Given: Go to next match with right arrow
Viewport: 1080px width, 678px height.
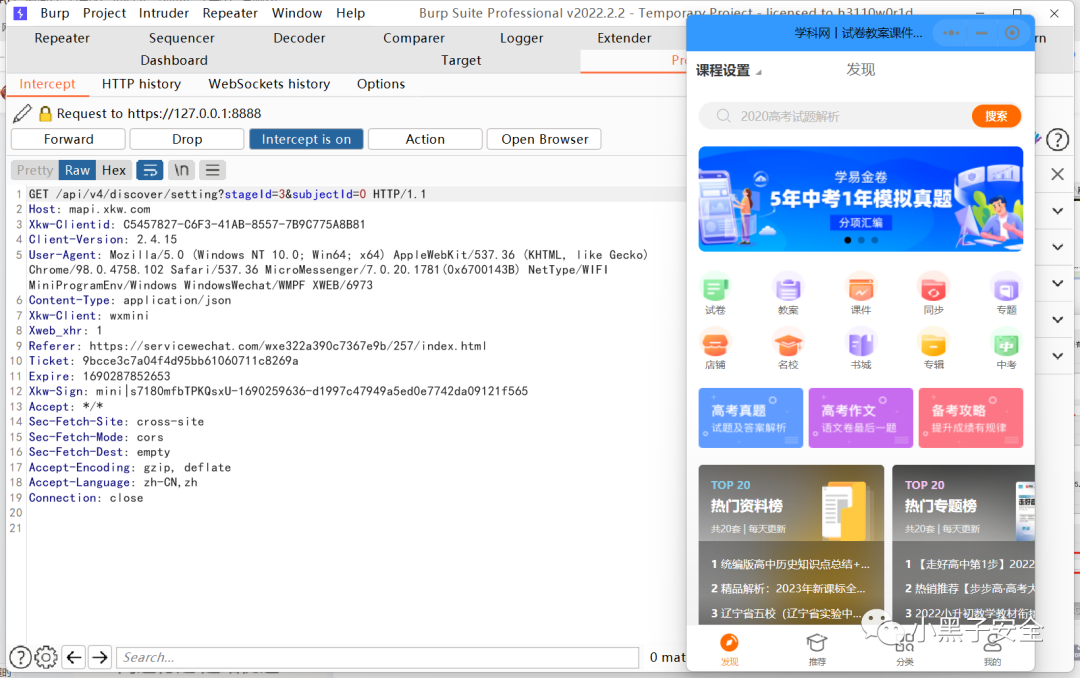Looking at the screenshot, I should (100, 657).
